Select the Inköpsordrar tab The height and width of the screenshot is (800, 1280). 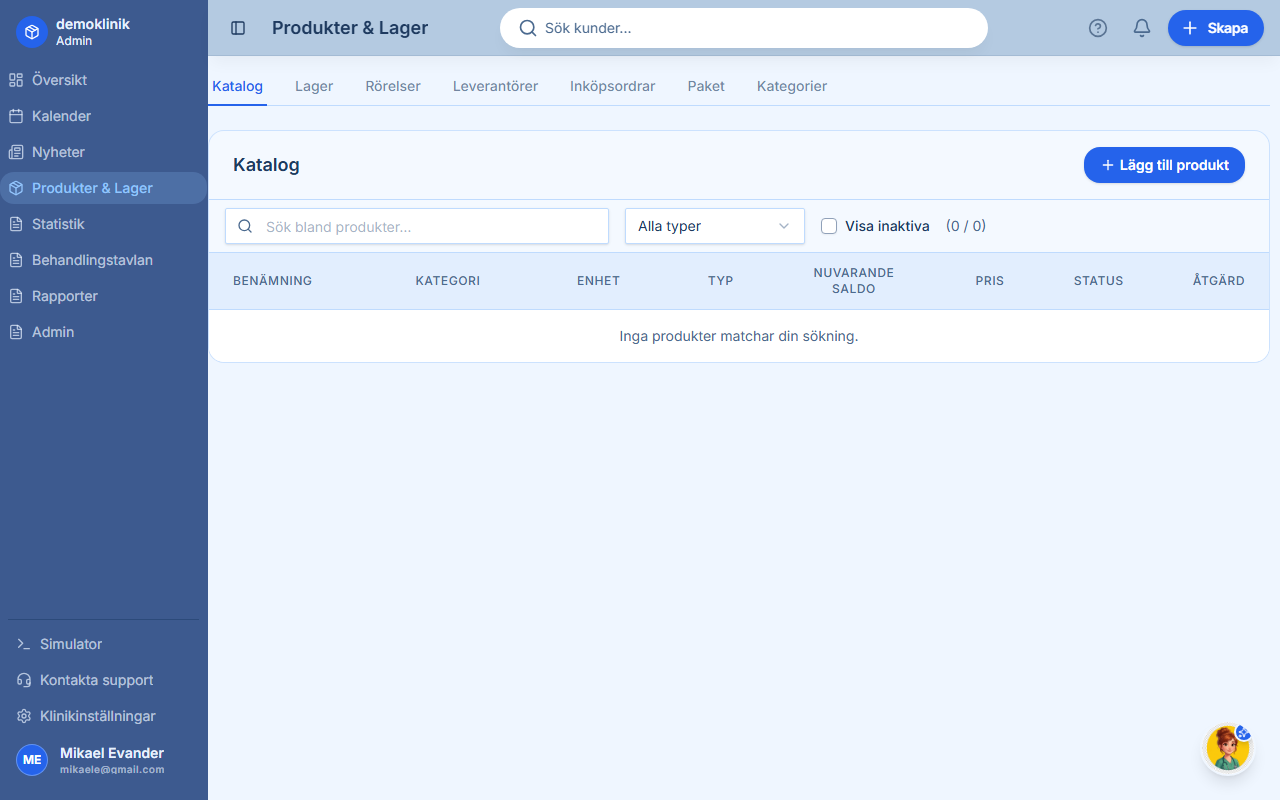[612, 86]
